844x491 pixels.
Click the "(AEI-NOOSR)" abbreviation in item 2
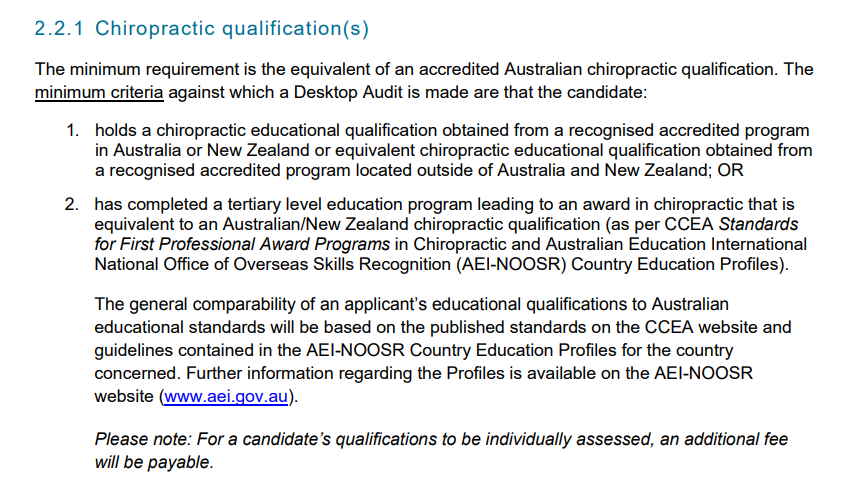click(511, 264)
